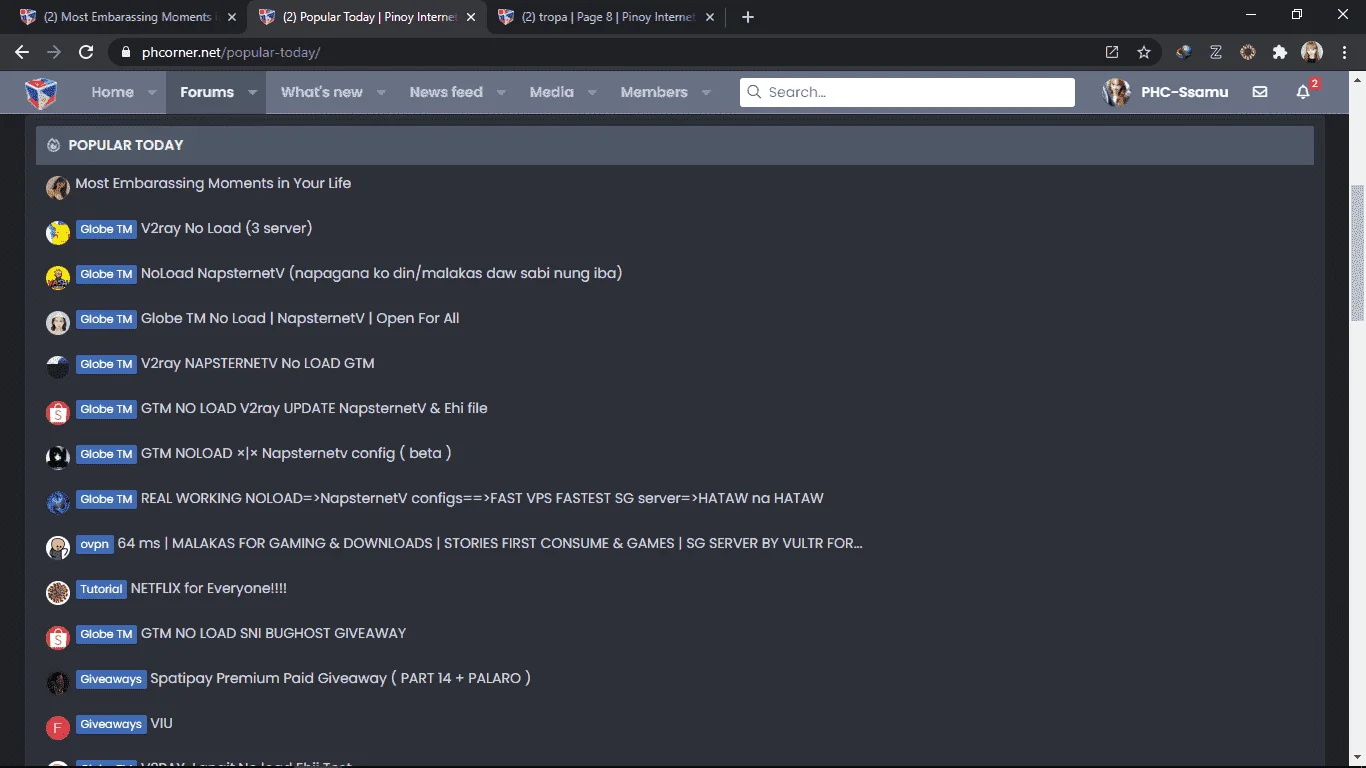The width and height of the screenshot is (1366, 768).
Task: Click the ovpn prefix tag
Action: click(95, 544)
